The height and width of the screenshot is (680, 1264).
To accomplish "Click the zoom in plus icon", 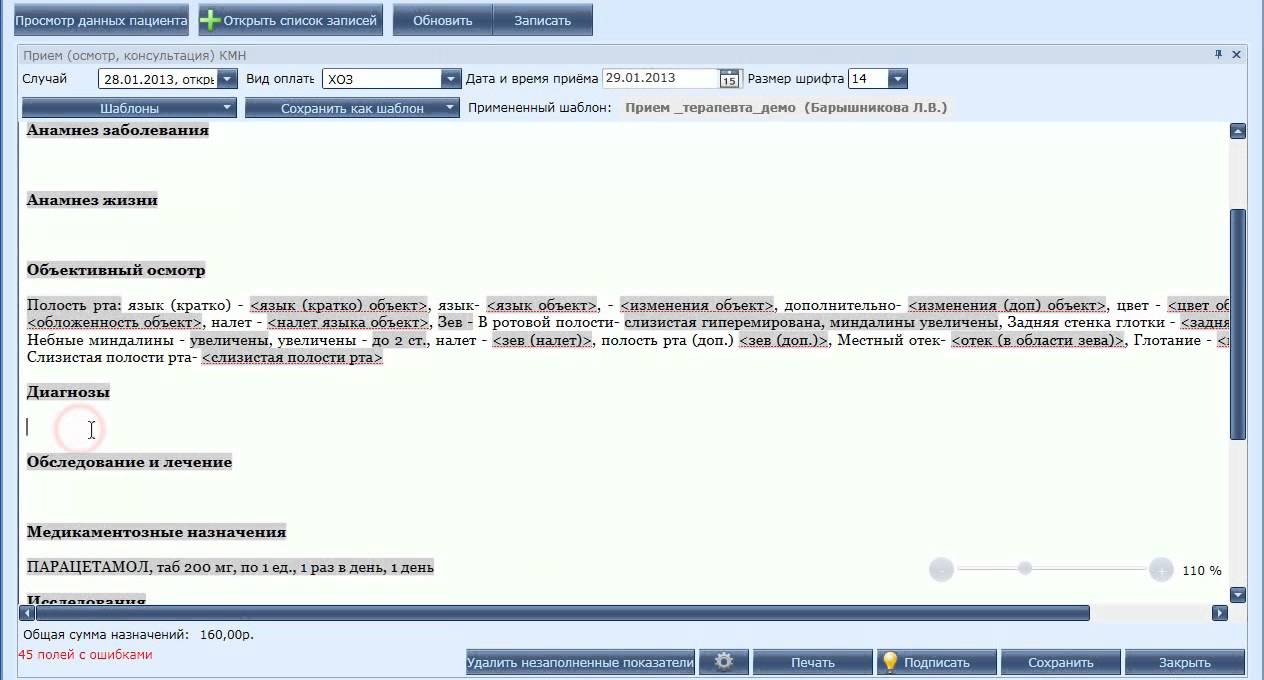I will tap(1160, 570).
